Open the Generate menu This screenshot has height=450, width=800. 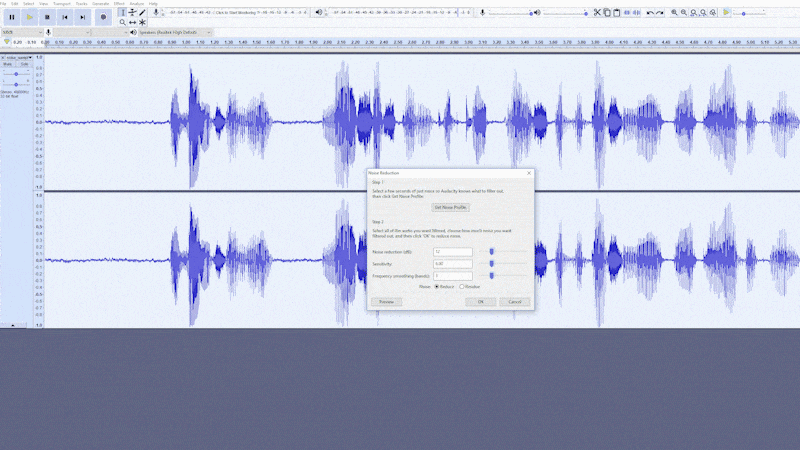point(101,4)
